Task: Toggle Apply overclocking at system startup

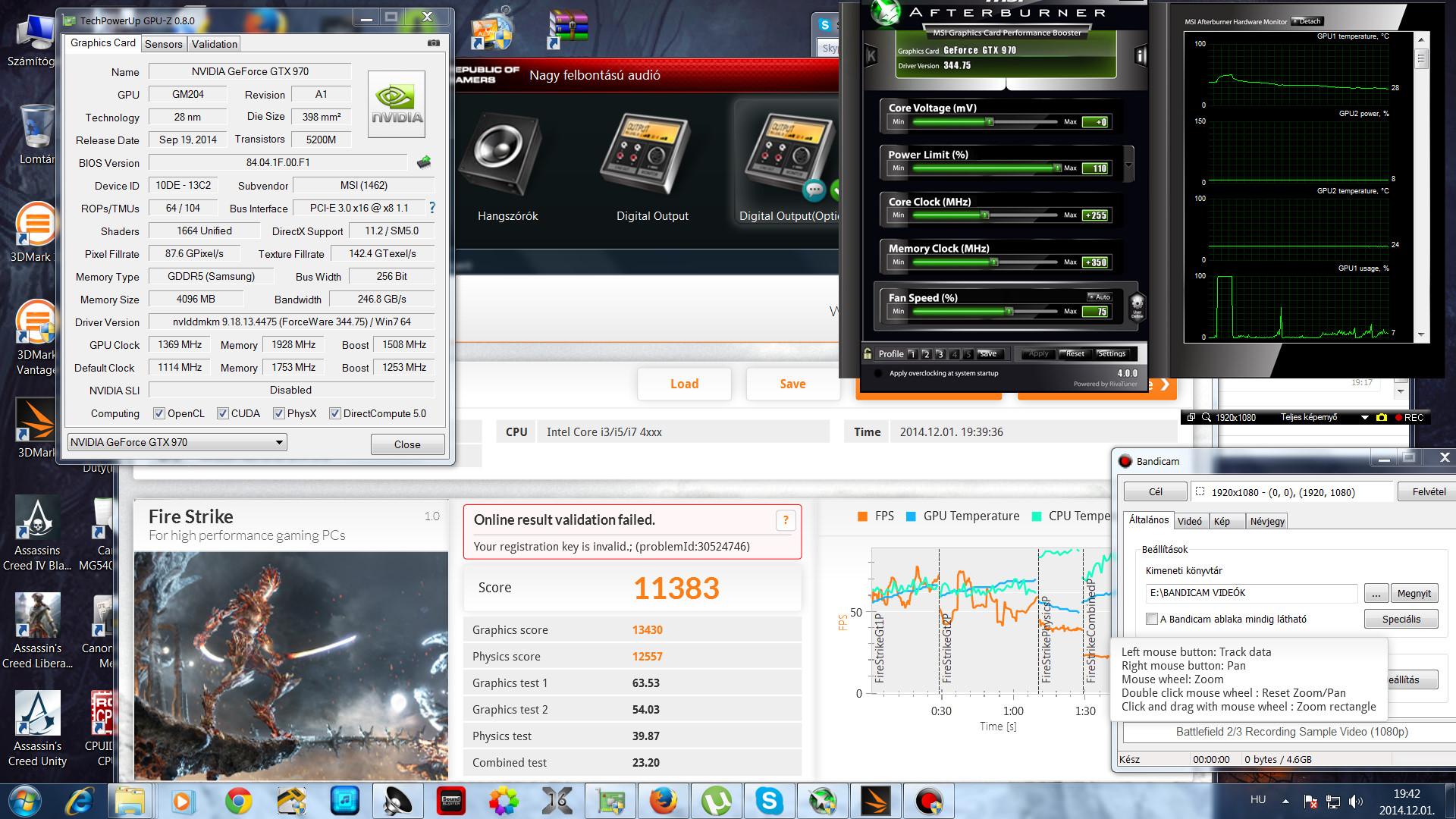Action: 879,374
